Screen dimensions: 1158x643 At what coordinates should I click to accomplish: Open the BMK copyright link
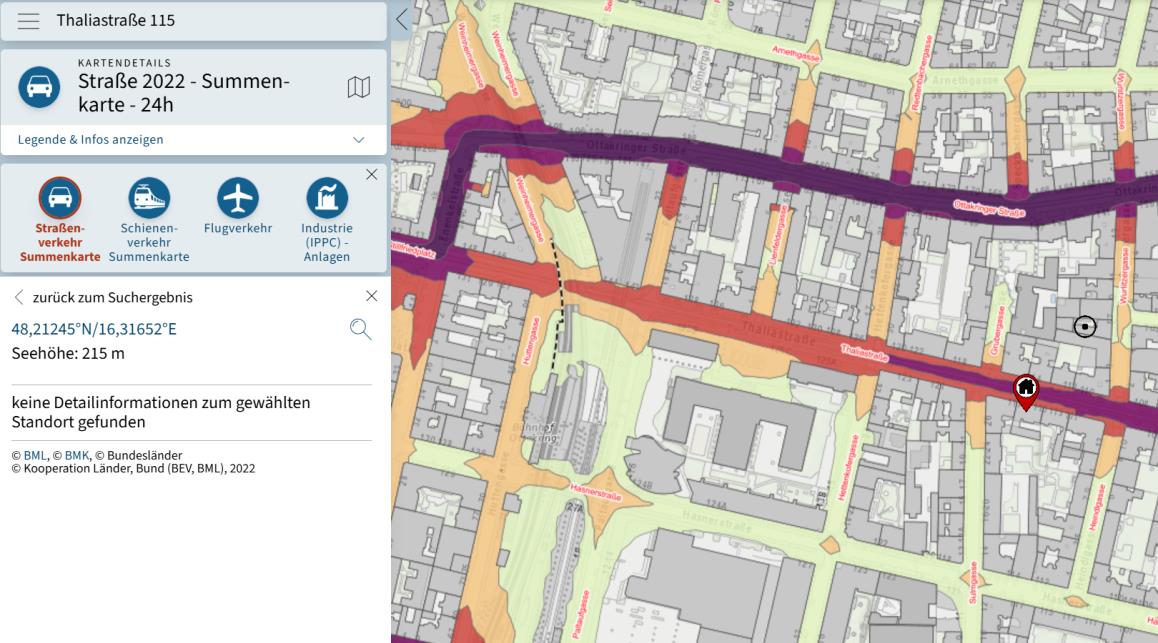77,455
